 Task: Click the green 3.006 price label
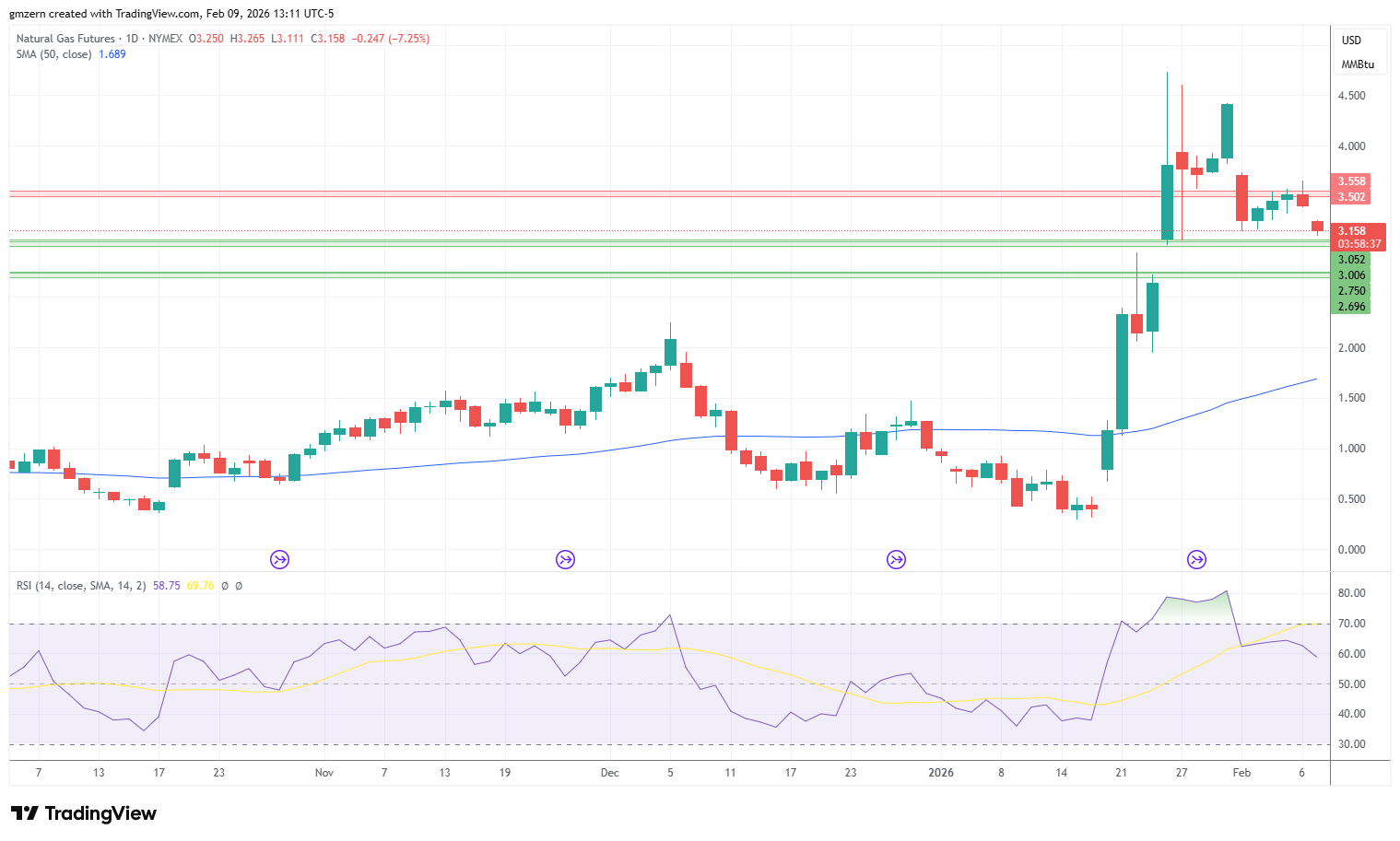point(1351,275)
